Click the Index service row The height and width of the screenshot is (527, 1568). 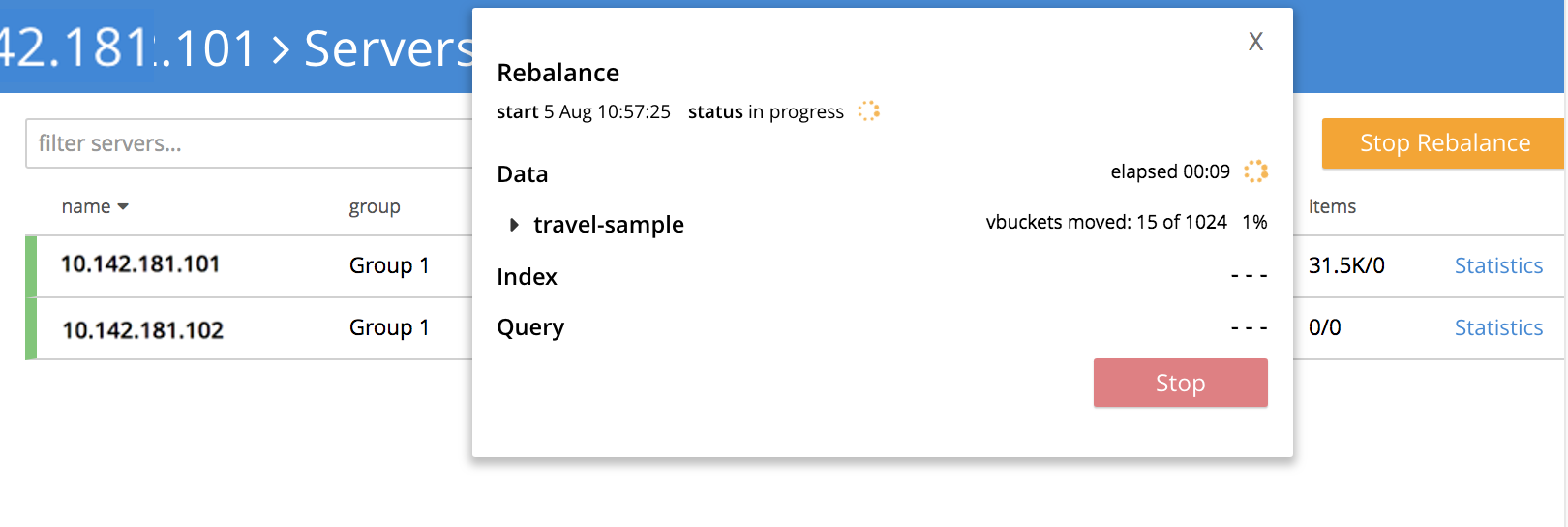[x=527, y=277]
